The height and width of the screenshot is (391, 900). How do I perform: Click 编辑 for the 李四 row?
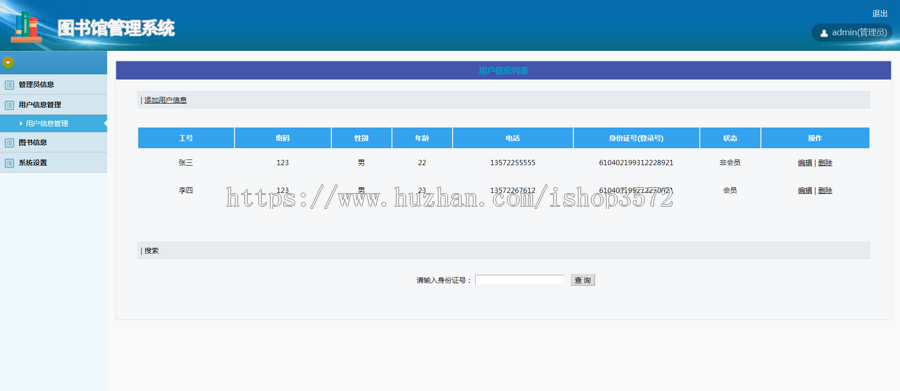pos(805,191)
